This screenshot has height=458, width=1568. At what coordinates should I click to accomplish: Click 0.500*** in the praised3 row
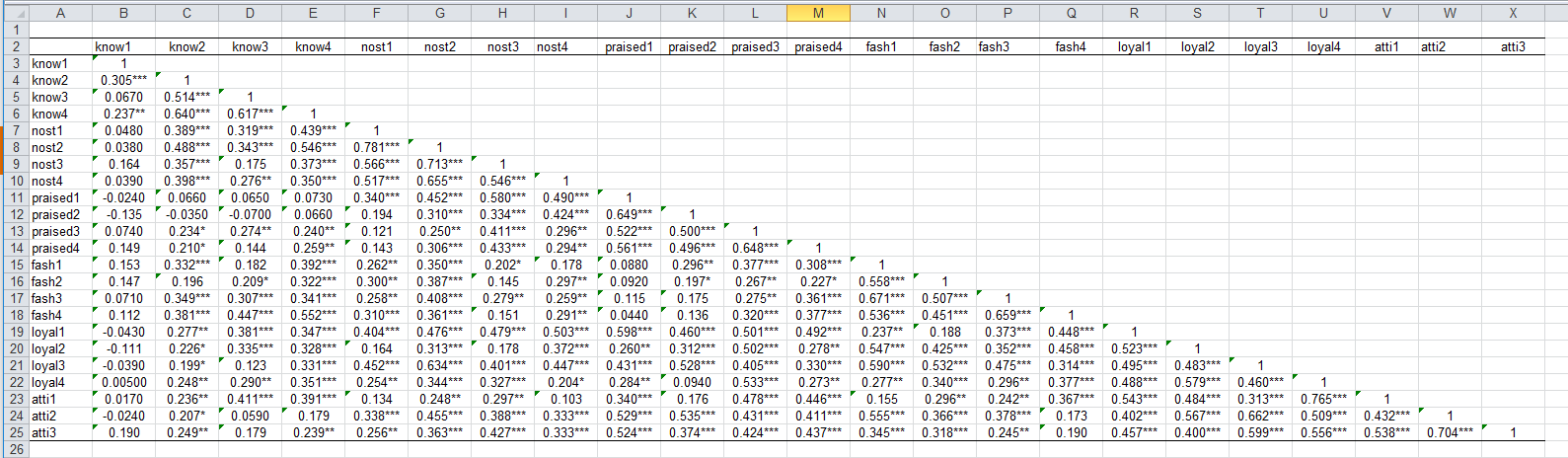[x=692, y=231]
